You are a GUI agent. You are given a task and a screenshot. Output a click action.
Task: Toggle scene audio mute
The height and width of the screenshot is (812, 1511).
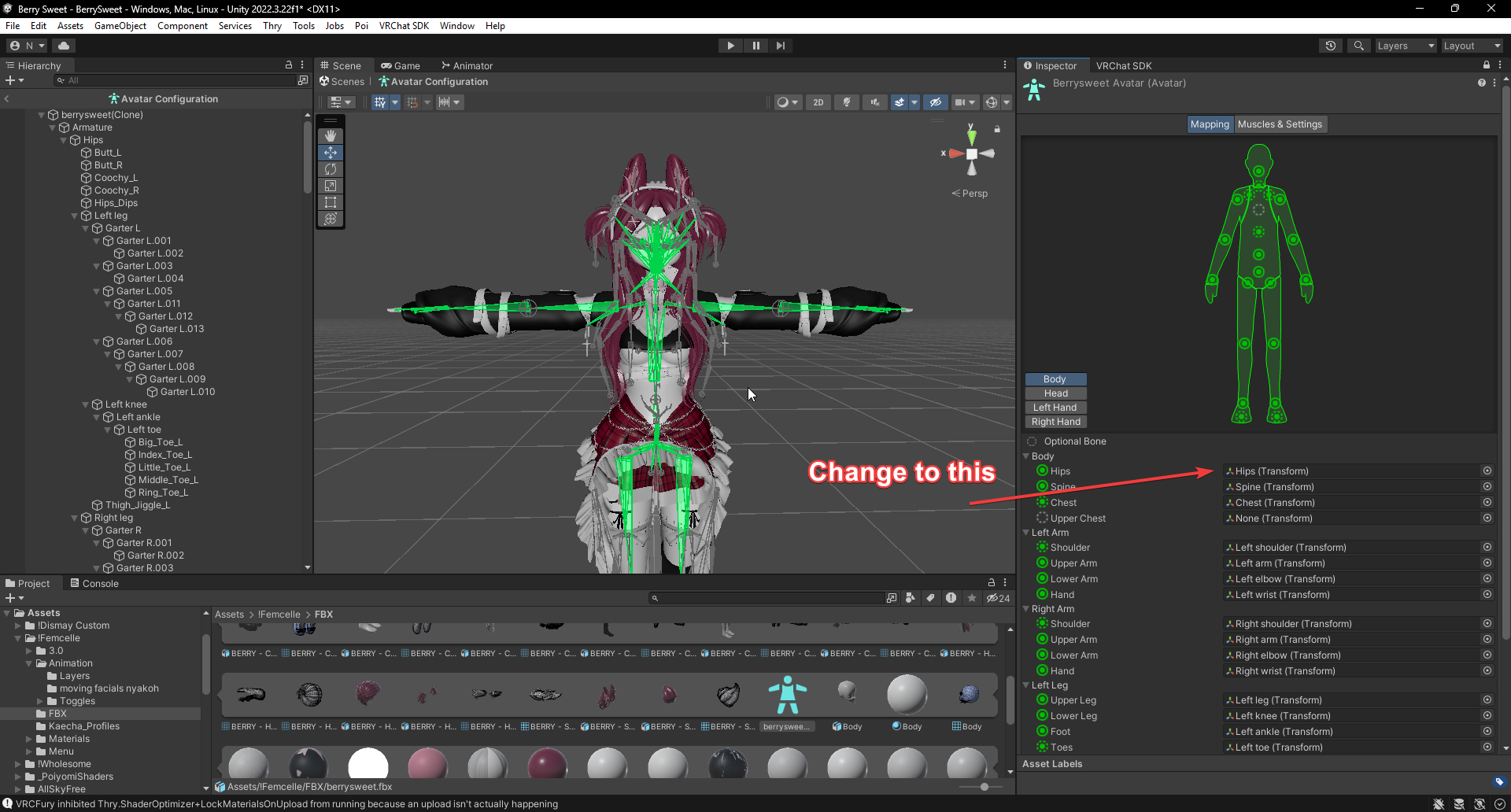875,102
